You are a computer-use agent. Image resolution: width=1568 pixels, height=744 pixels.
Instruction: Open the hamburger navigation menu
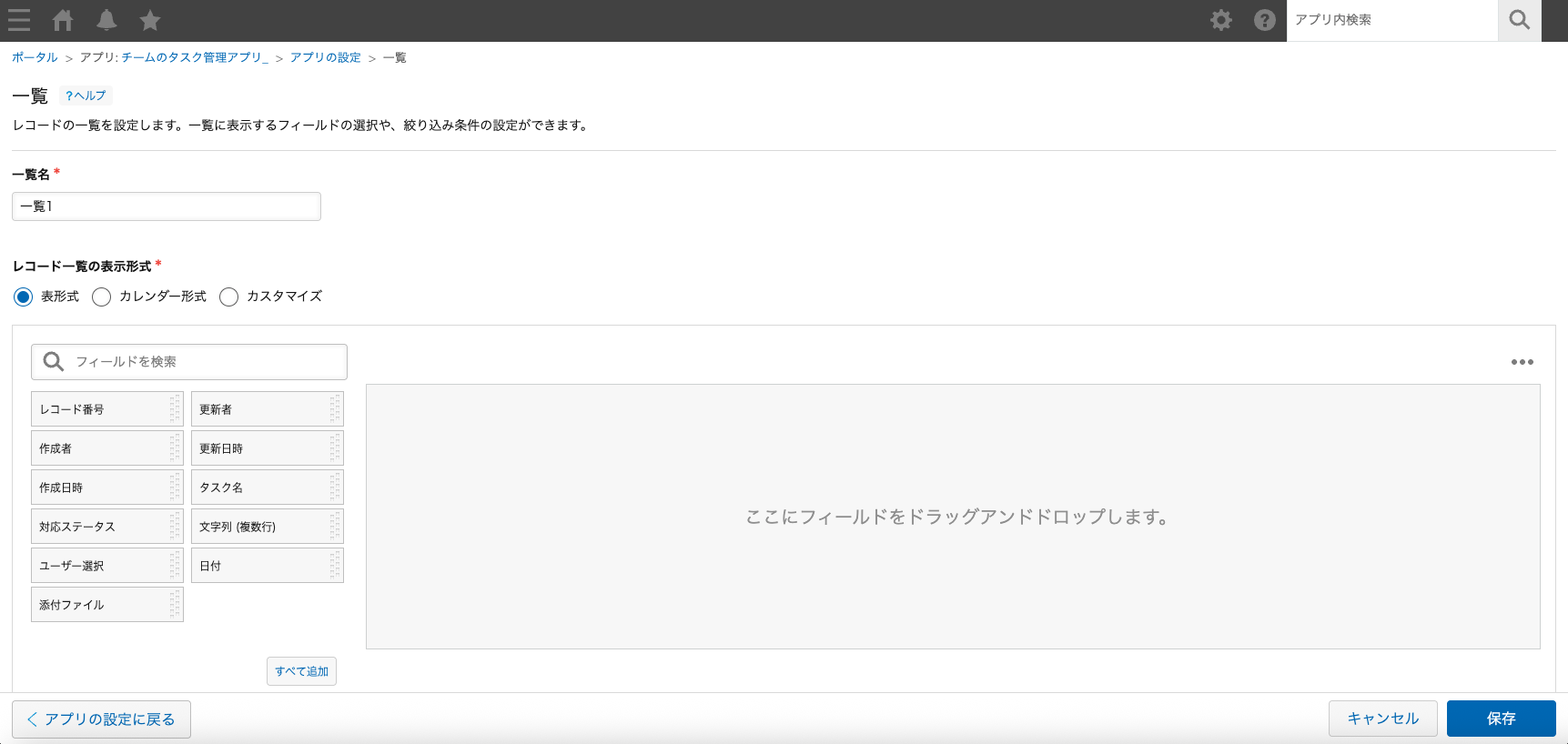[x=19, y=20]
